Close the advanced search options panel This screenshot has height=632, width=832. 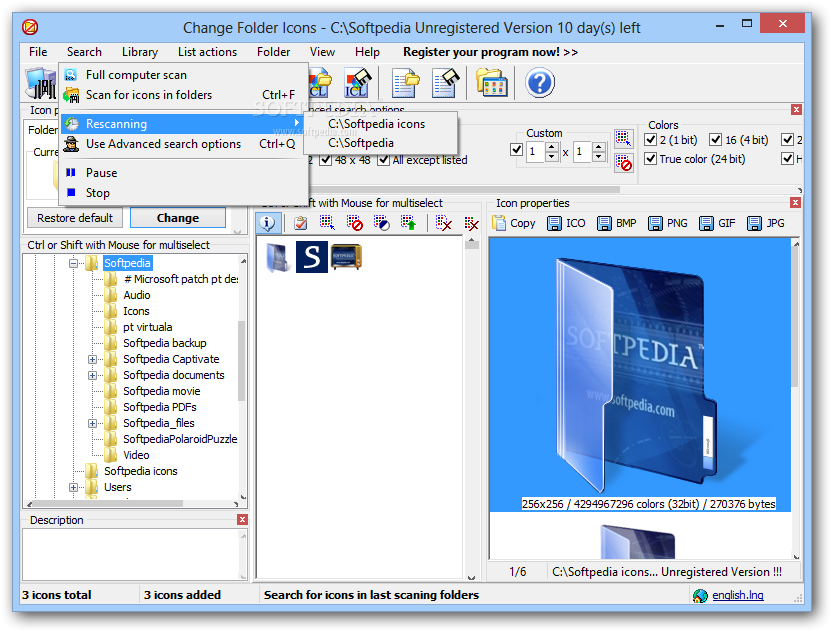[796, 110]
